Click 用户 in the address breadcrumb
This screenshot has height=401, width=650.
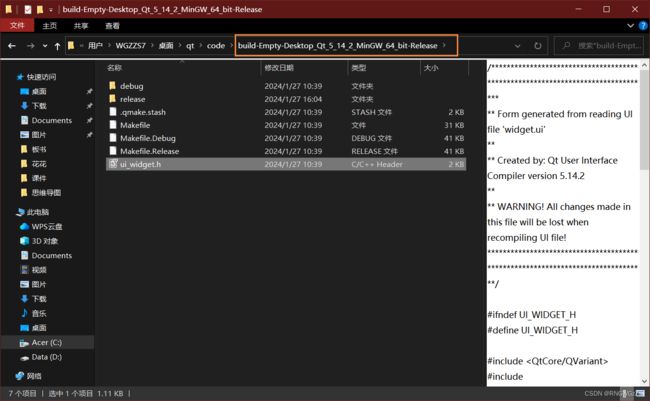(x=95, y=46)
